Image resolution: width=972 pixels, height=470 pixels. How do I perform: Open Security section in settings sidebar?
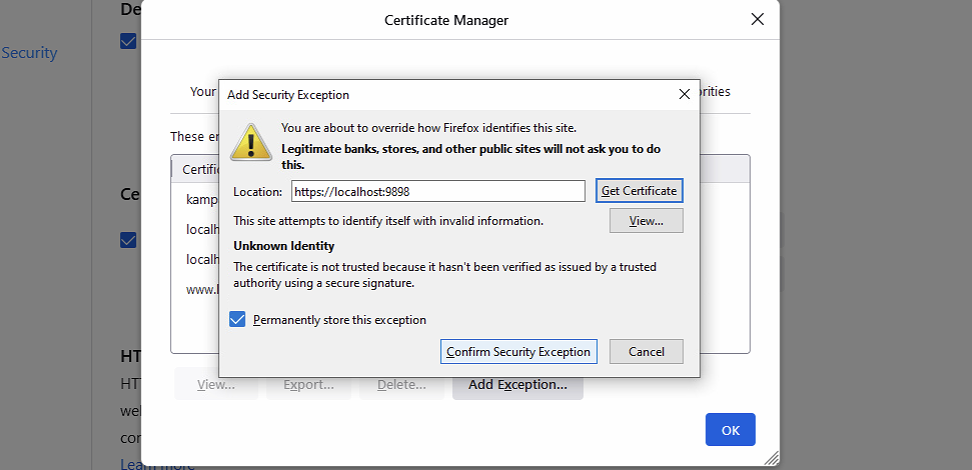point(29,53)
